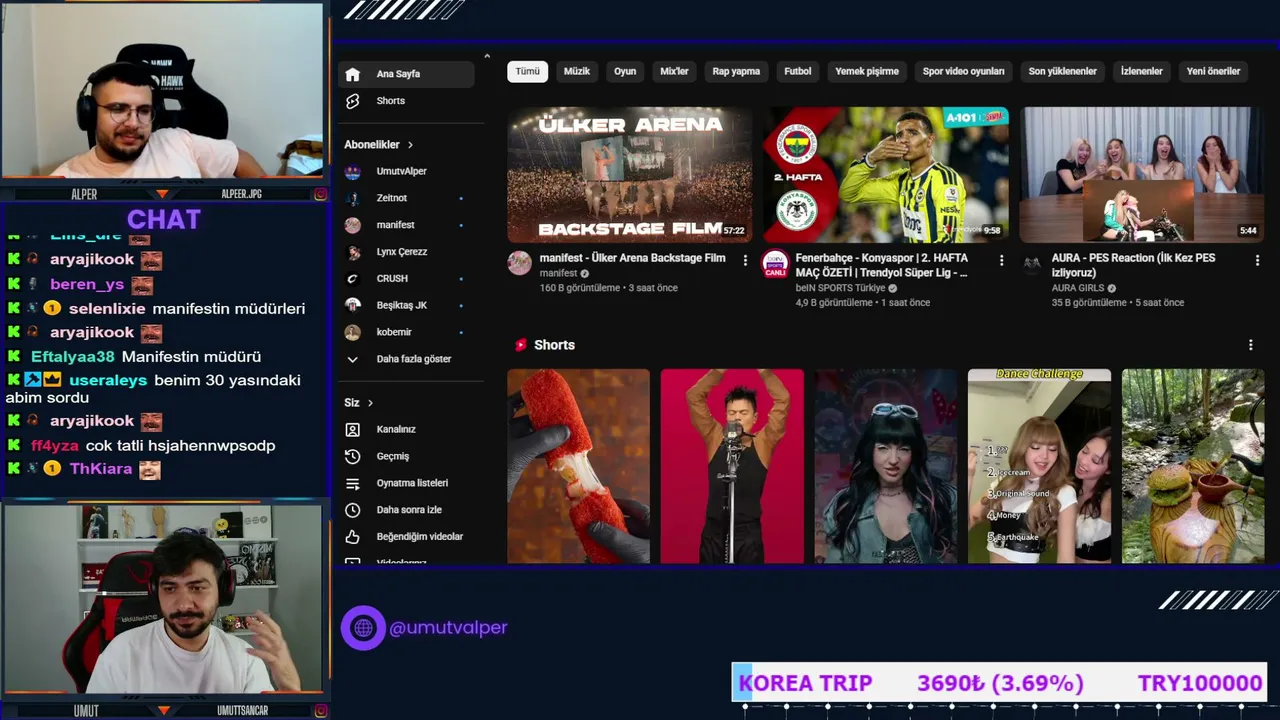Open the Fenerbahçe Konyaspor 2. Hafta thumbnail

(x=886, y=174)
